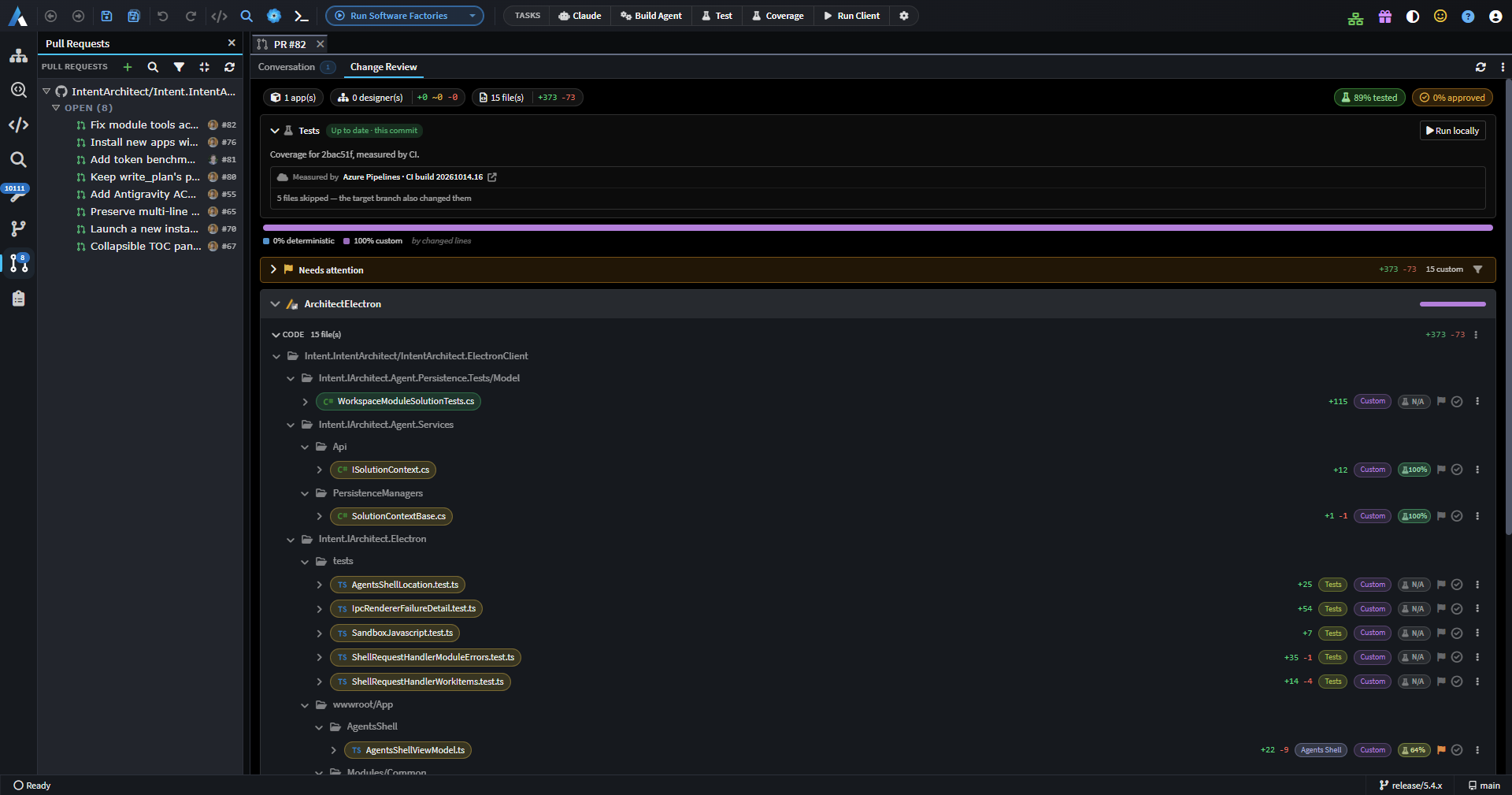Toggle the flag on AgentsShellViewModel.ts

coord(1441,750)
